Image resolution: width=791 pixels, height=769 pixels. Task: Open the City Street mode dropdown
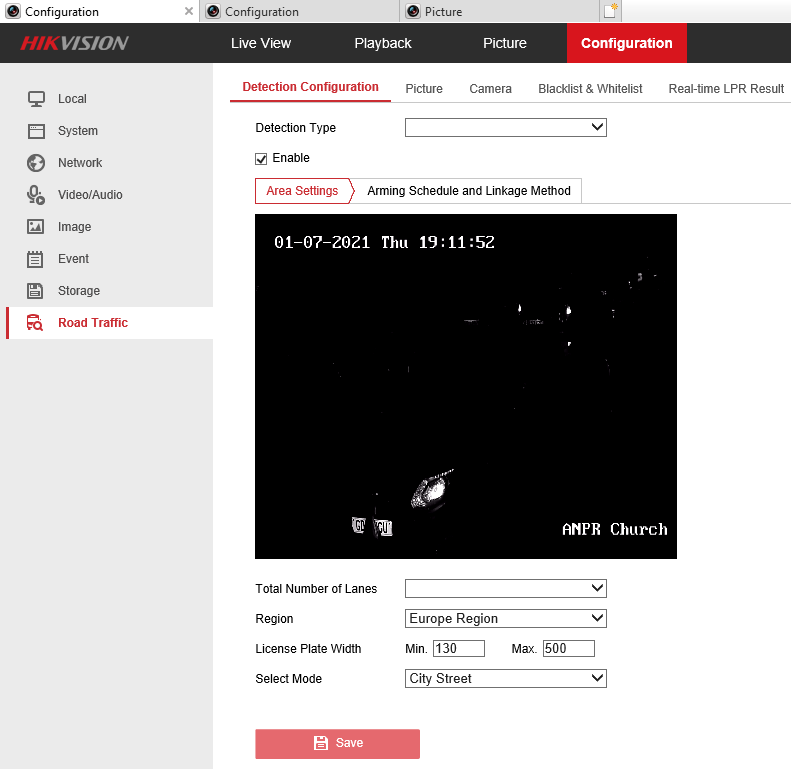pyautogui.click(x=505, y=678)
